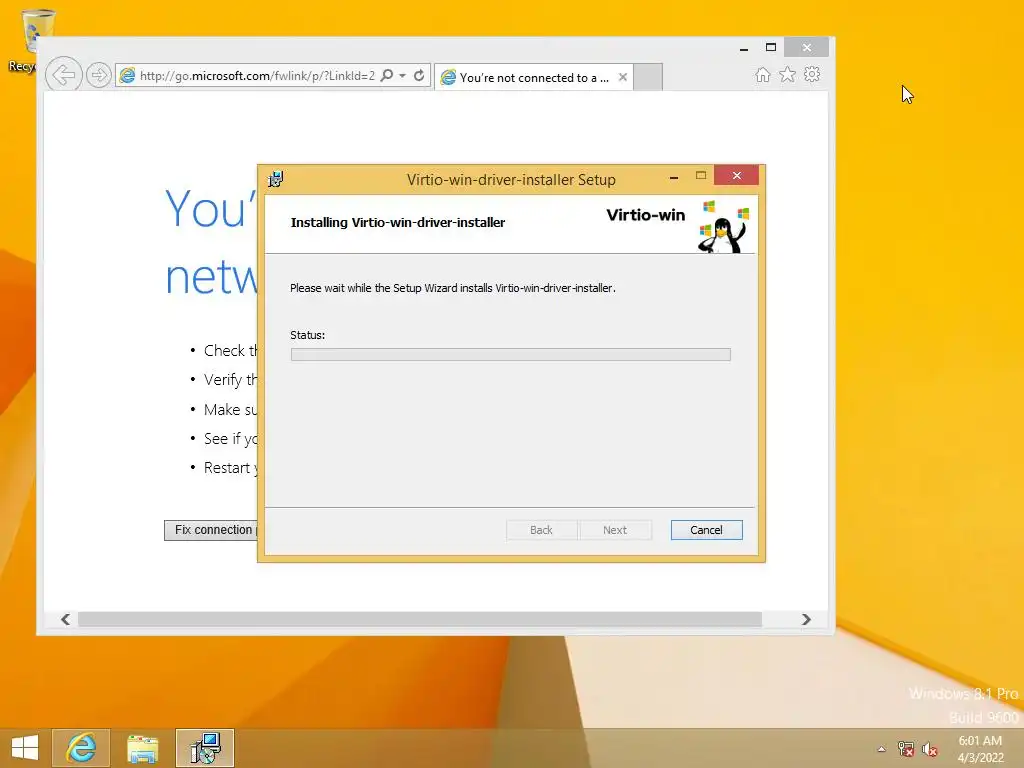Open the address bar dropdown arrow
The width and height of the screenshot is (1024, 768).
pos(402,76)
